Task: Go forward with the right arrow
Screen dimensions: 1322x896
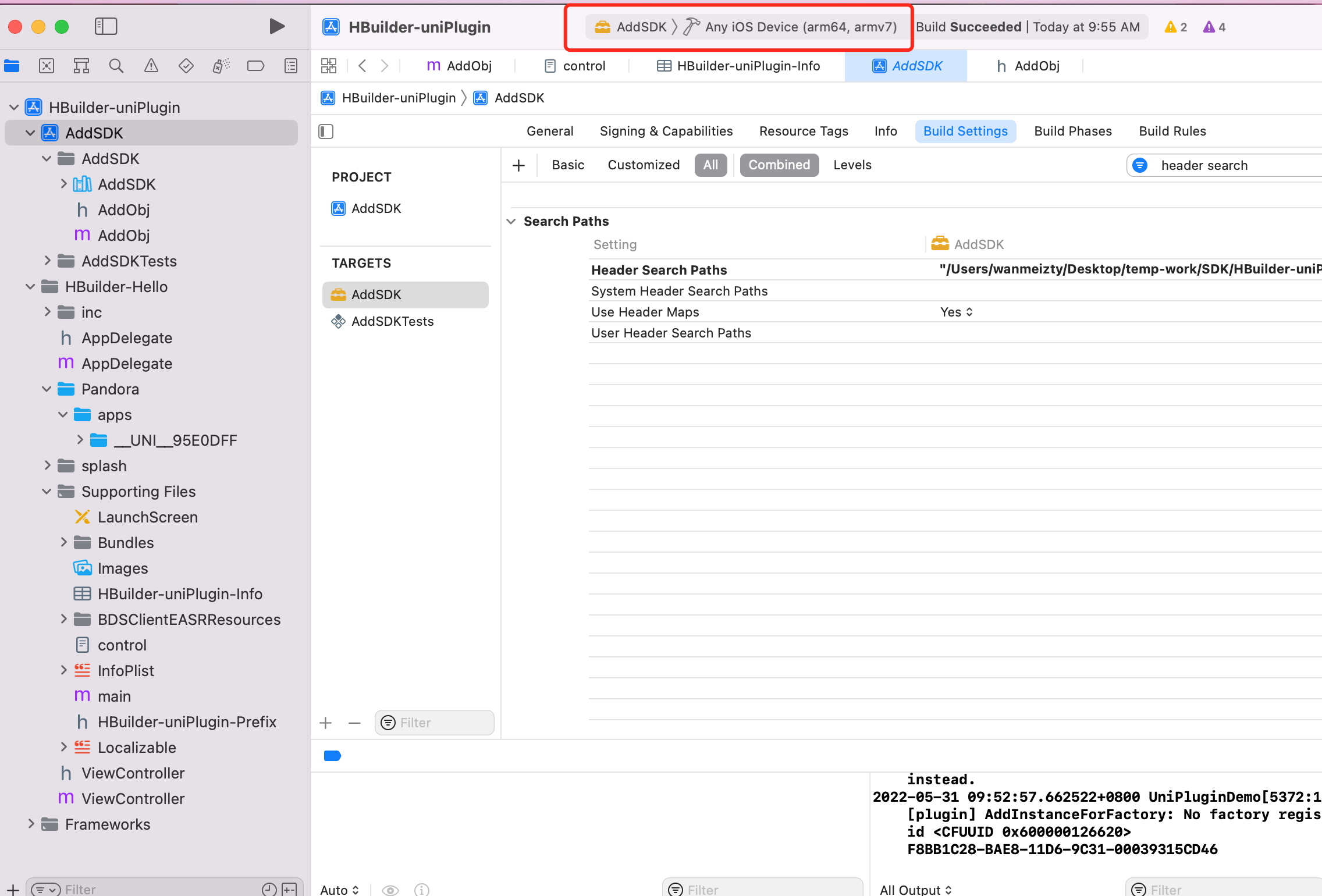Action: [384, 66]
